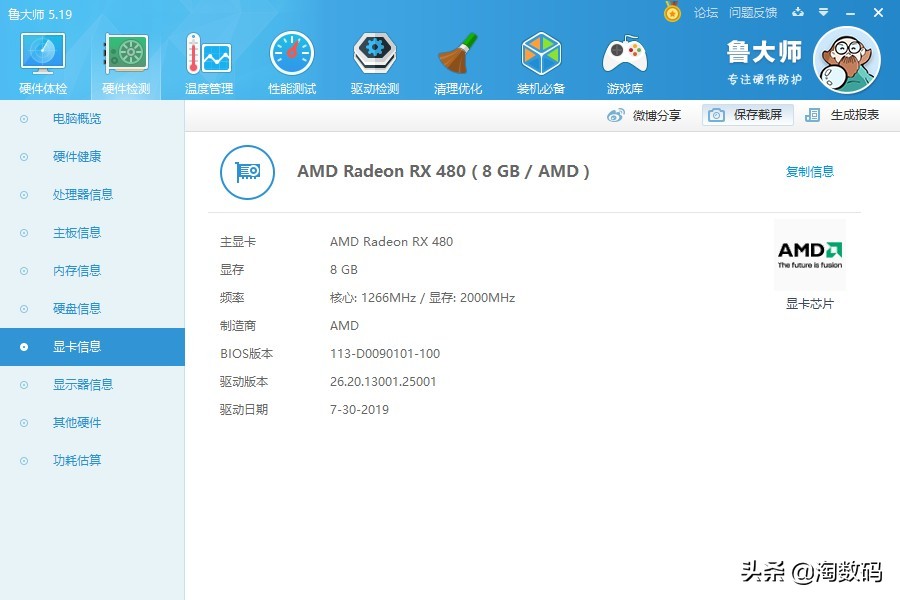The image size is (900, 600).
Task: Open the main menu dropdown in the title bar
Action: [x=822, y=13]
